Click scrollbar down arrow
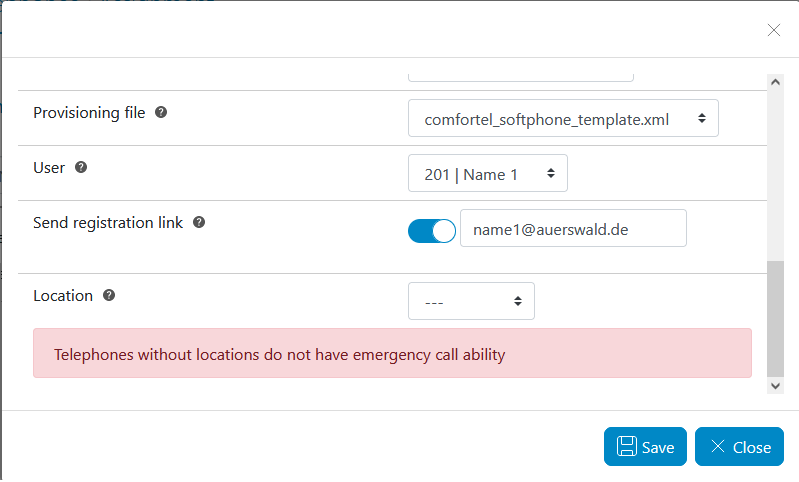The image size is (799, 482). point(776,386)
